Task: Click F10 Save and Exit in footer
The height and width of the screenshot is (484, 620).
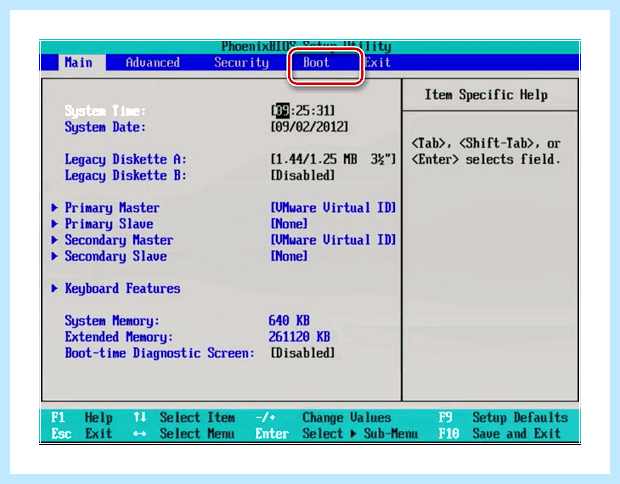Action: [x=500, y=434]
